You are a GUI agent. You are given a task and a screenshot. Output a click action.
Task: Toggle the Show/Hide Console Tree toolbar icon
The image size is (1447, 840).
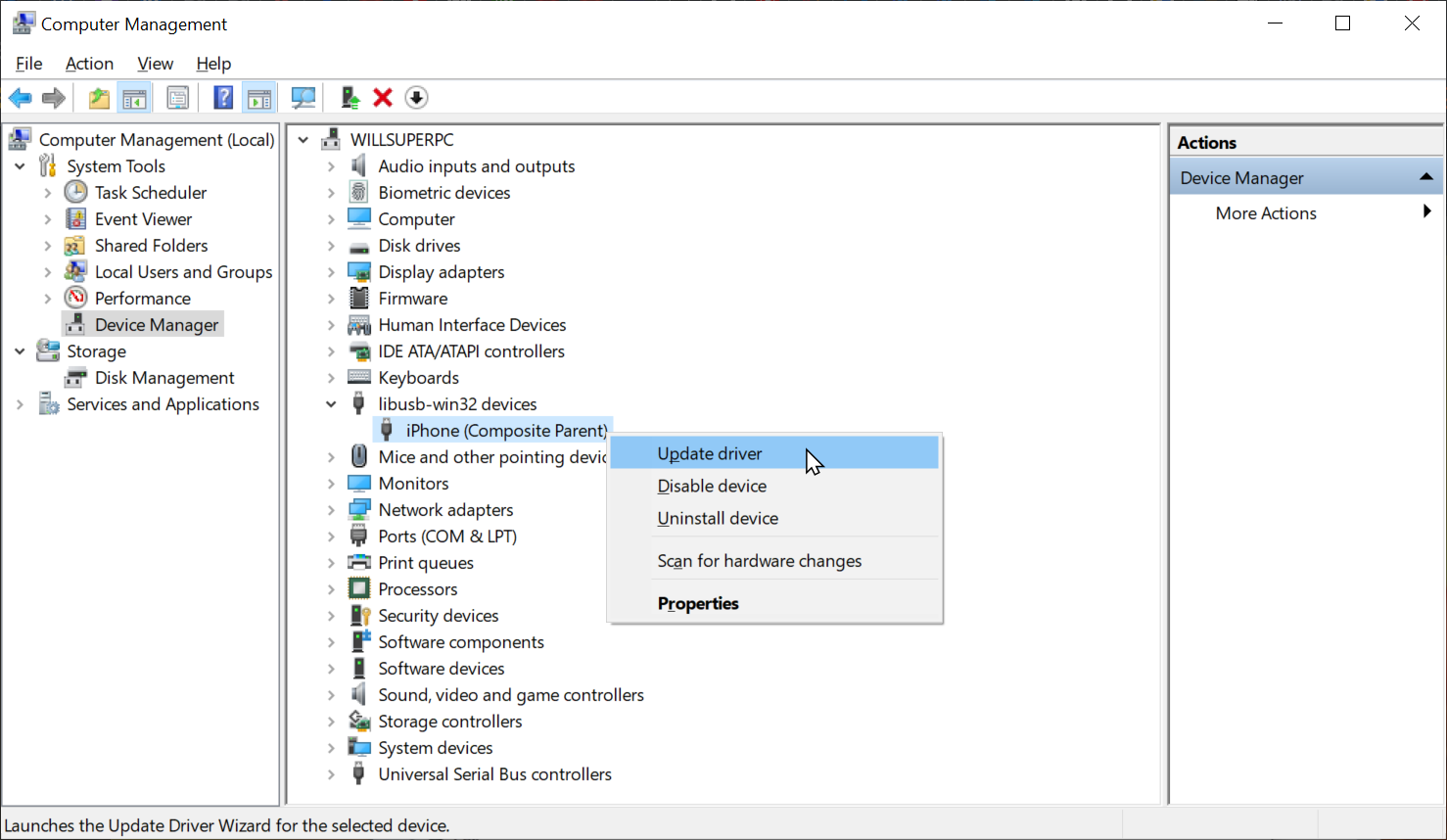[x=134, y=98]
